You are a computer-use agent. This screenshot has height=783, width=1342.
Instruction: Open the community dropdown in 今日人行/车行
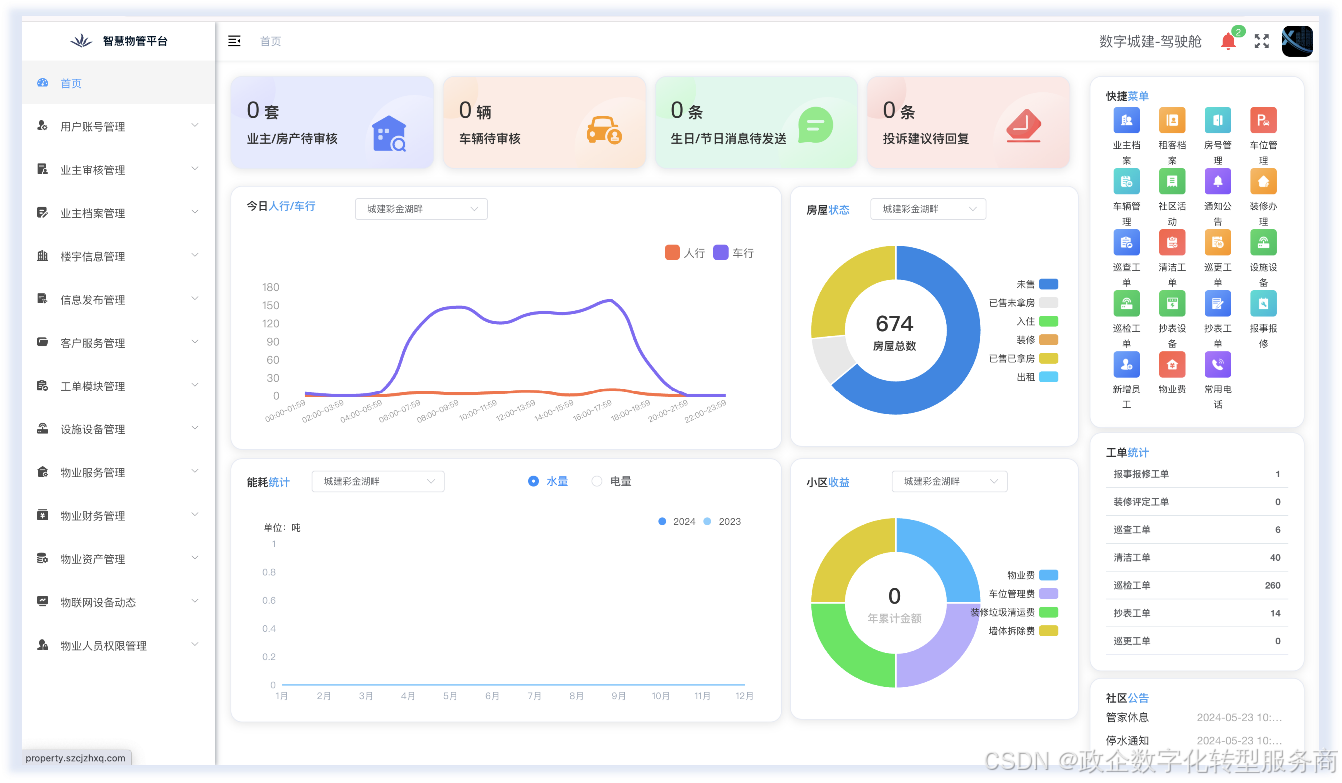[x=421, y=209]
